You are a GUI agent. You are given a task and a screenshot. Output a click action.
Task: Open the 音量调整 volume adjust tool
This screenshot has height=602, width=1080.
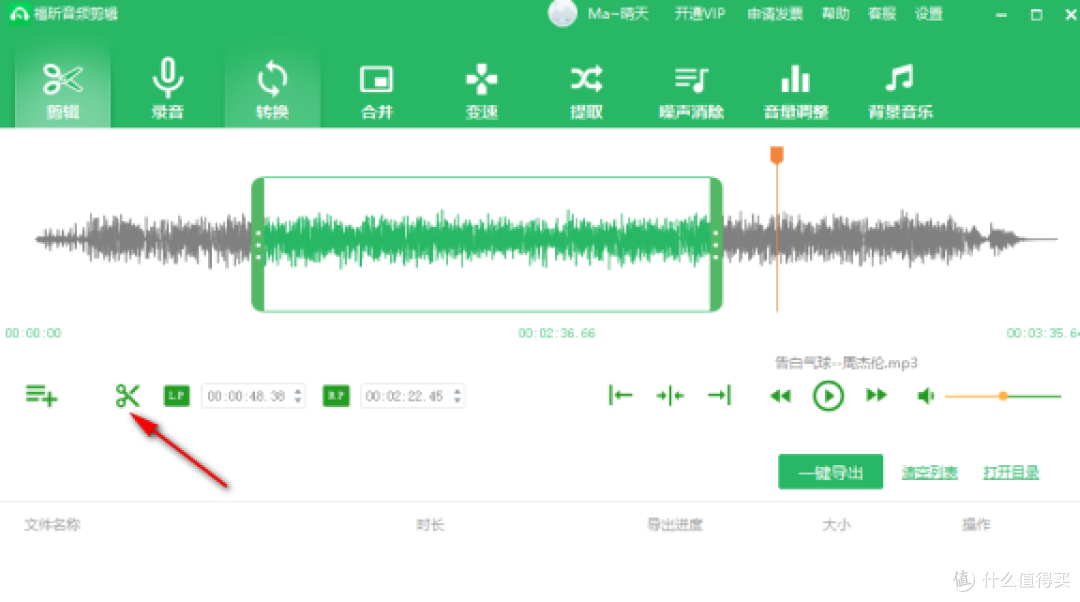point(796,90)
